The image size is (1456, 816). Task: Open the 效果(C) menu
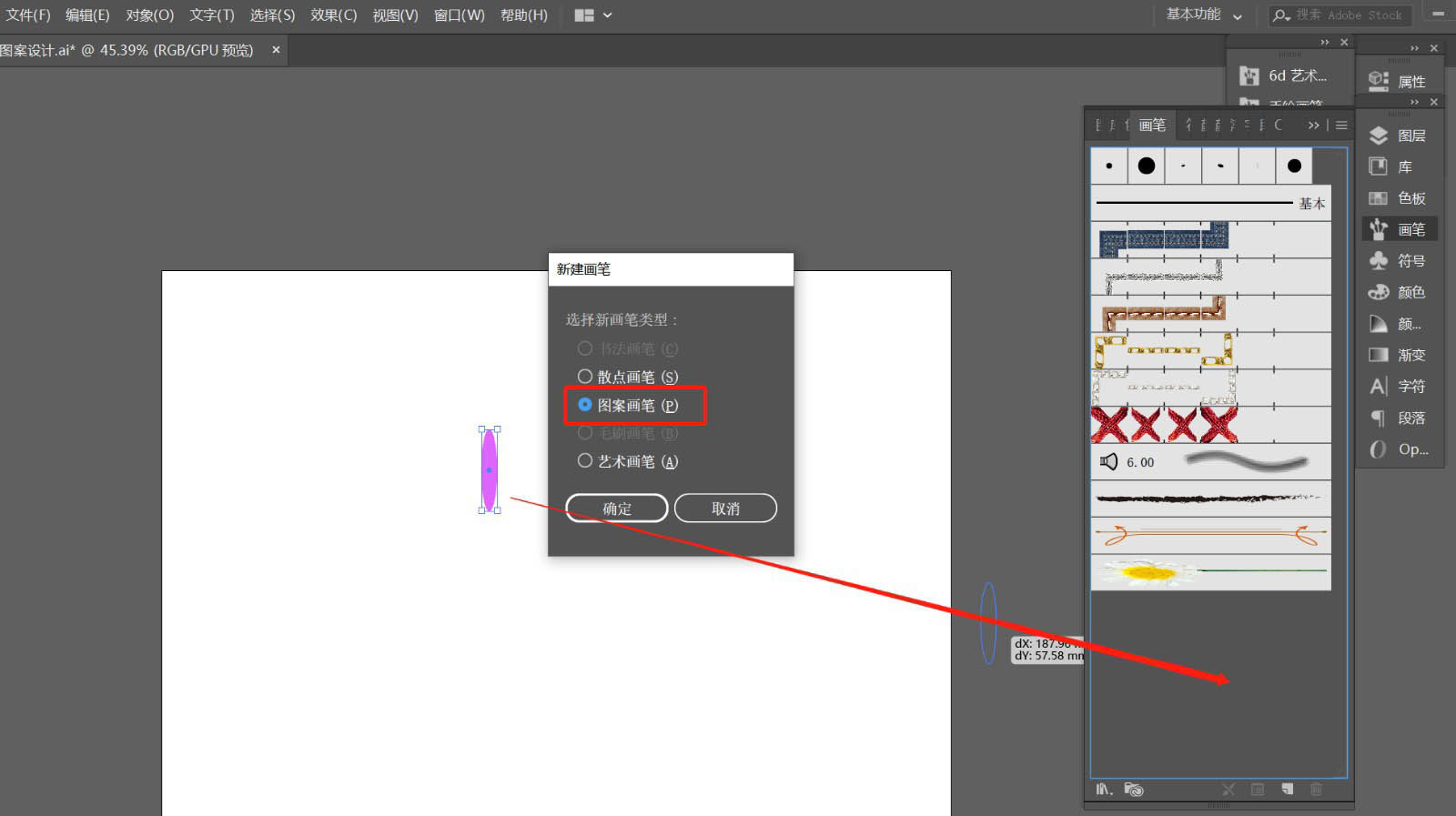pos(333,15)
